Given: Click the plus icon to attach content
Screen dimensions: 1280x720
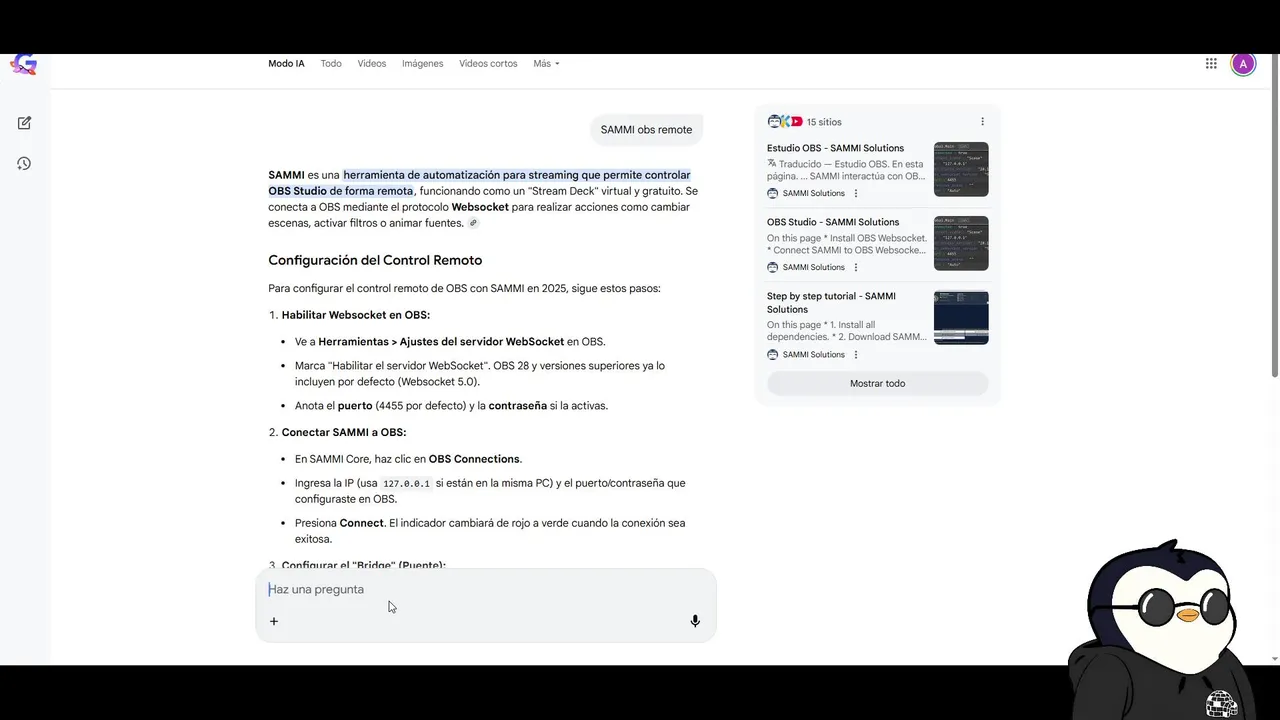Looking at the screenshot, I should (x=274, y=621).
